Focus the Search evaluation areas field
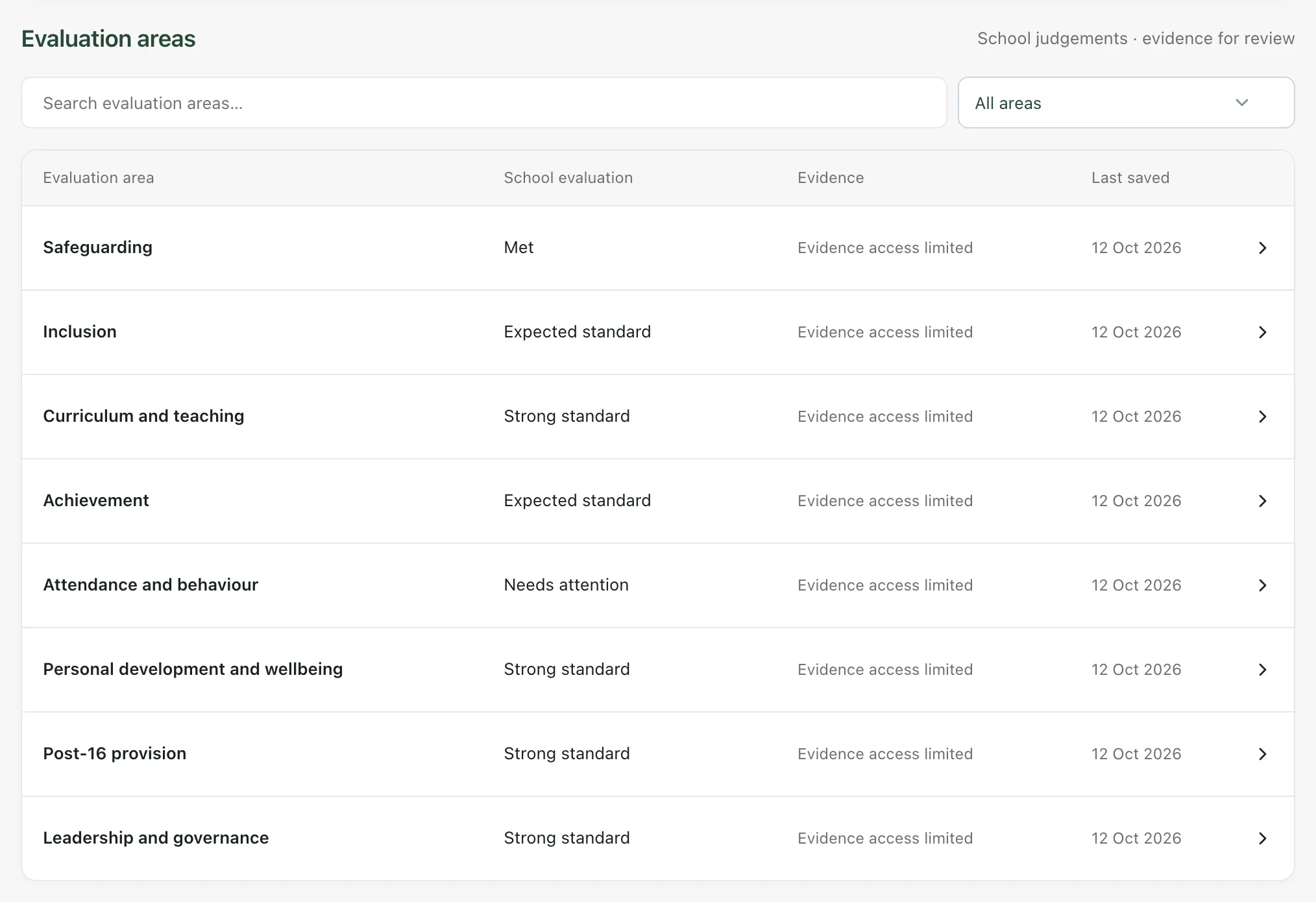Image resolution: width=1316 pixels, height=902 pixels. click(484, 103)
